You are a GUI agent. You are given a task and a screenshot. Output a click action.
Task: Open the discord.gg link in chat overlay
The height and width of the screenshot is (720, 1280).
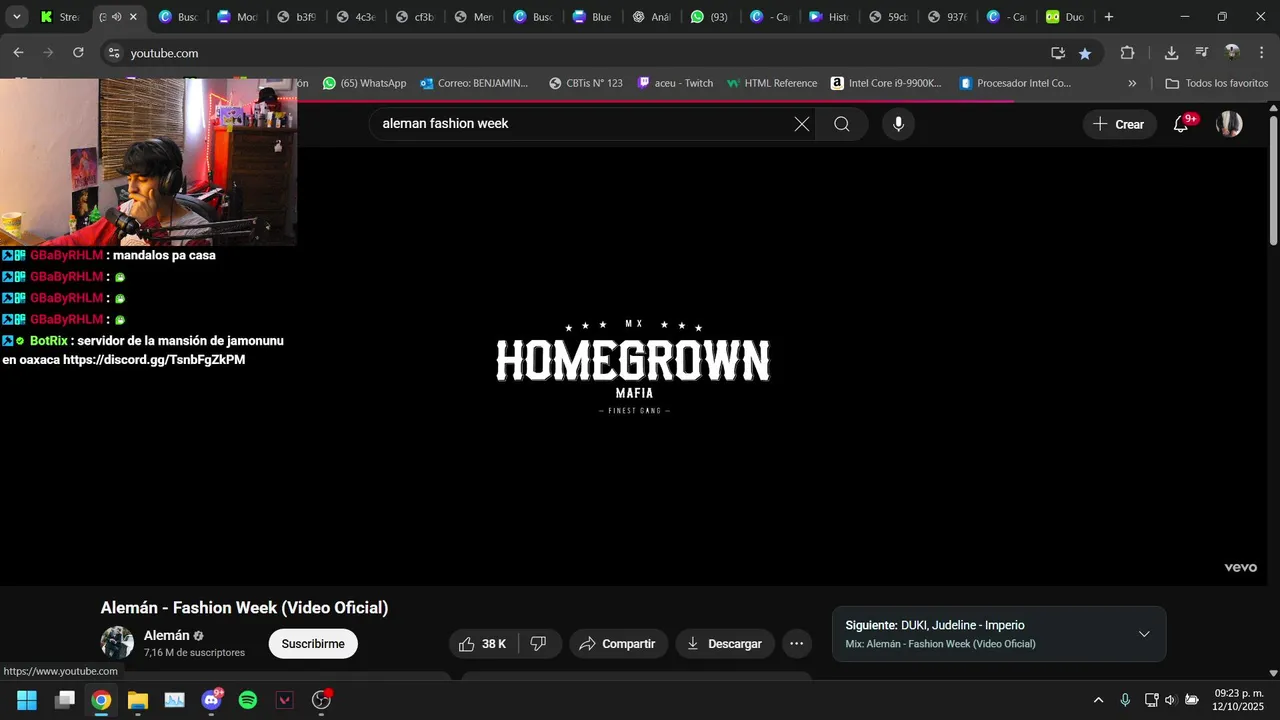pyautogui.click(x=154, y=360)
